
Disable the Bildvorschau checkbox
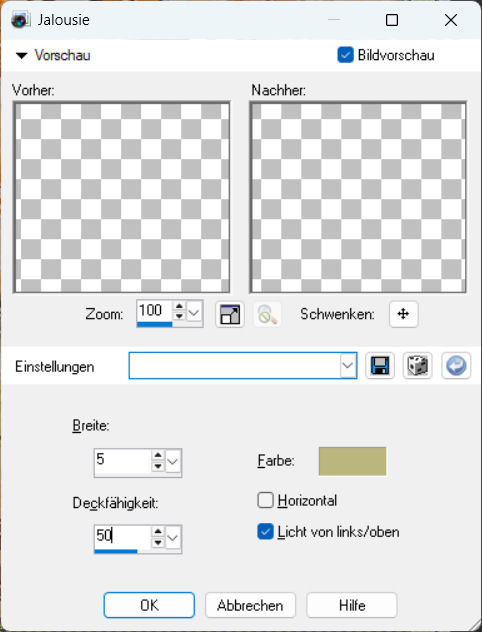[345, 55]
